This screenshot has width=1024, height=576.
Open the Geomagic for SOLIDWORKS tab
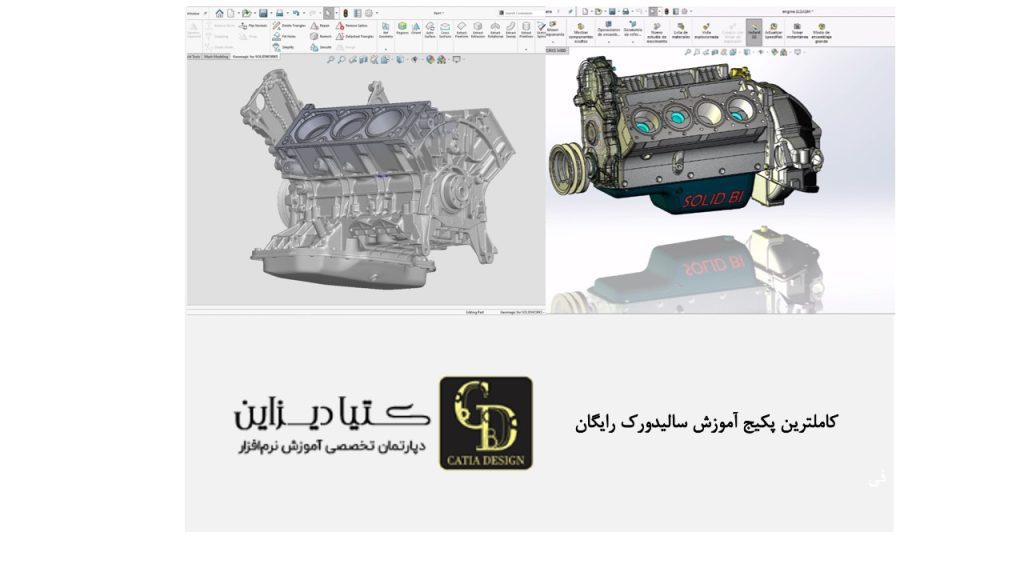tap(257, 57)
